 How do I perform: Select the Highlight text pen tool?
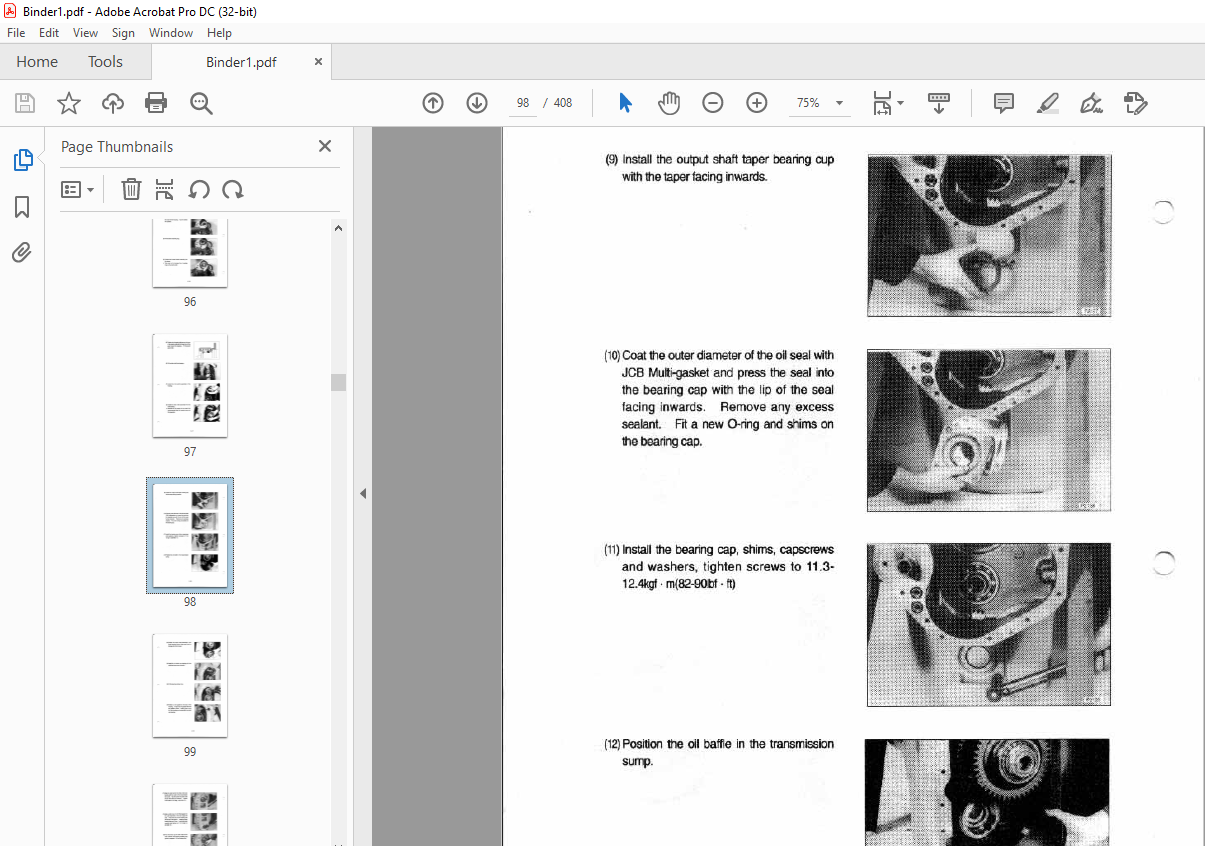tap(1048, 103)
